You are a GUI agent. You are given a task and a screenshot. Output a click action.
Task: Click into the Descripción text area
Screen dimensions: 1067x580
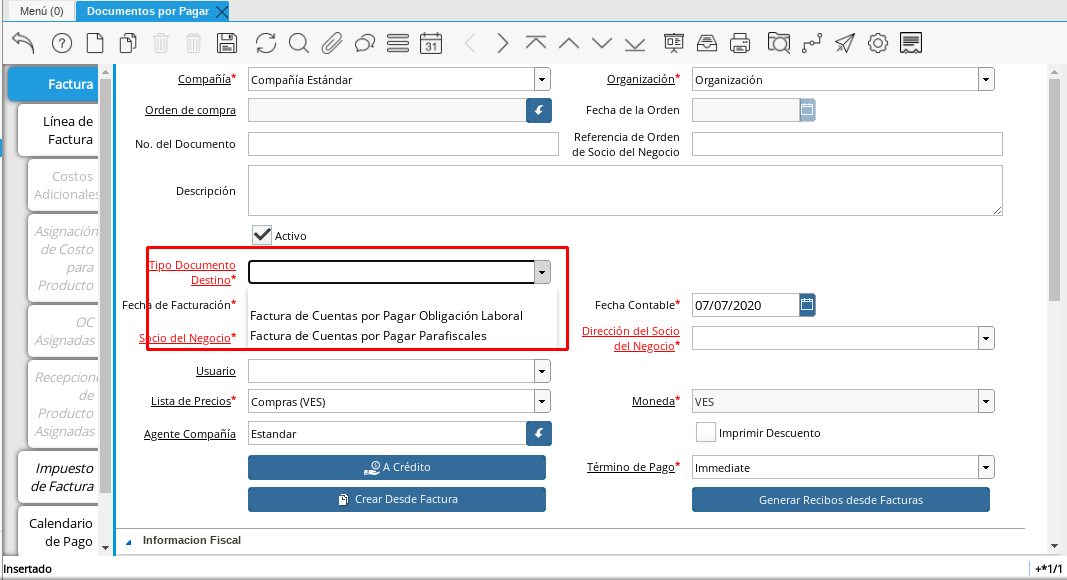tap(625, 191)
